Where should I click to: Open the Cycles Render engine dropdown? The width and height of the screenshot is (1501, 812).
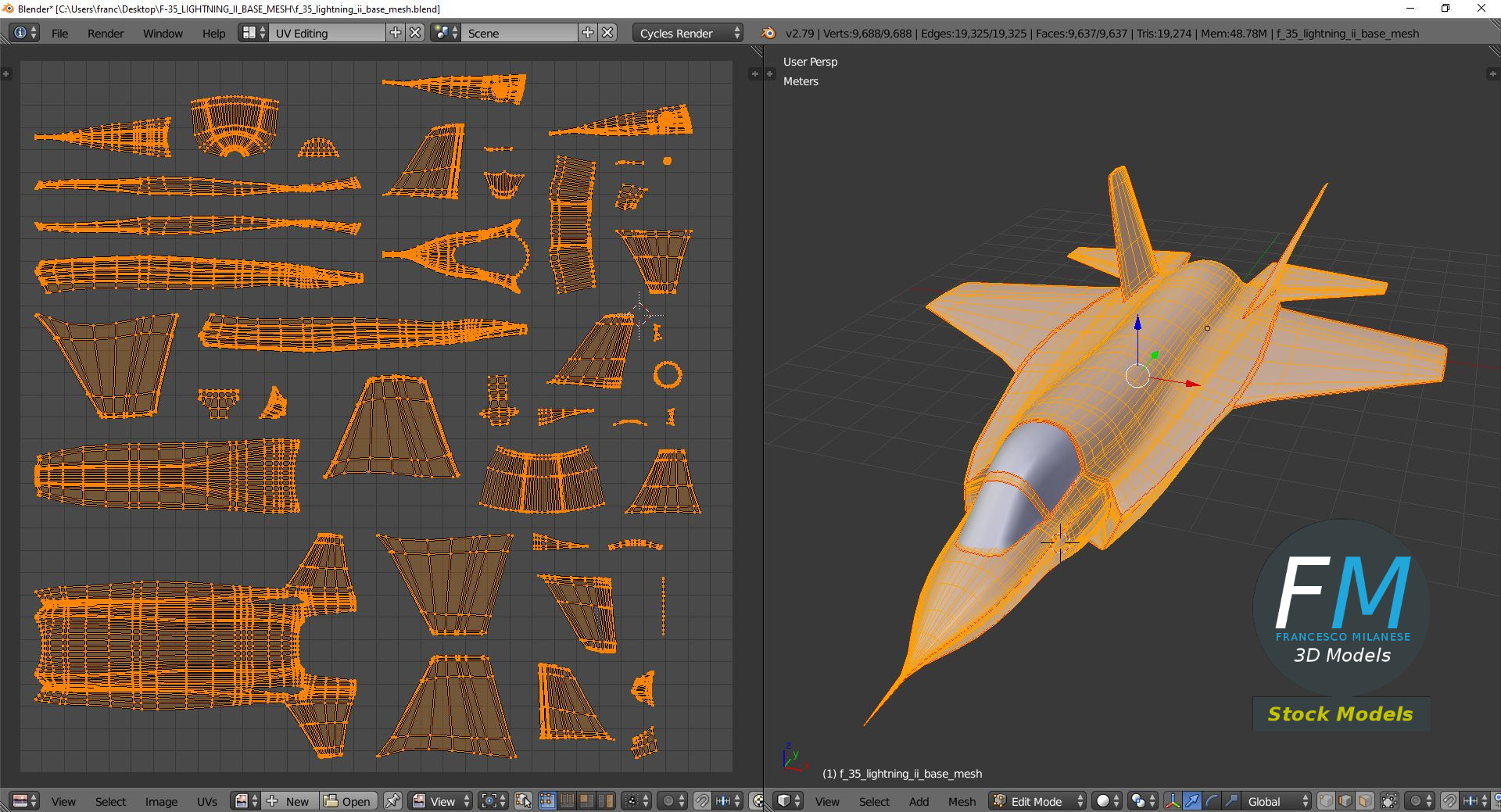click(688, 33)
